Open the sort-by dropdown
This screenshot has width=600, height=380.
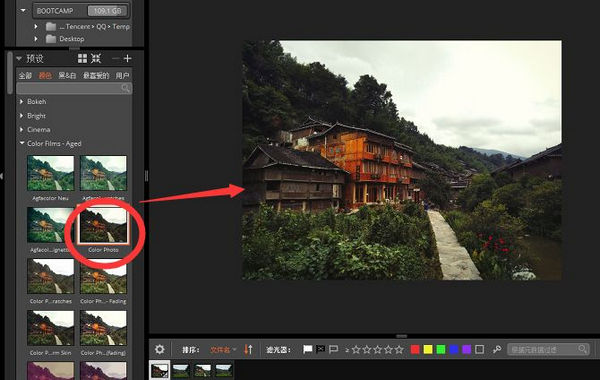223,349
